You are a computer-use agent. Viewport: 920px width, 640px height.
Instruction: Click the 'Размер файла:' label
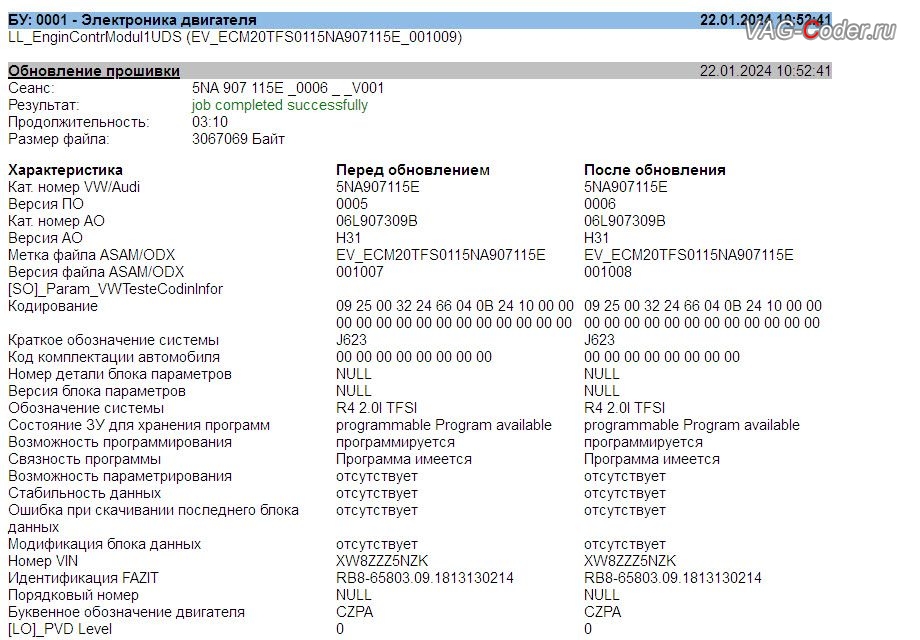pyautogui.click(x=58, y=139)
